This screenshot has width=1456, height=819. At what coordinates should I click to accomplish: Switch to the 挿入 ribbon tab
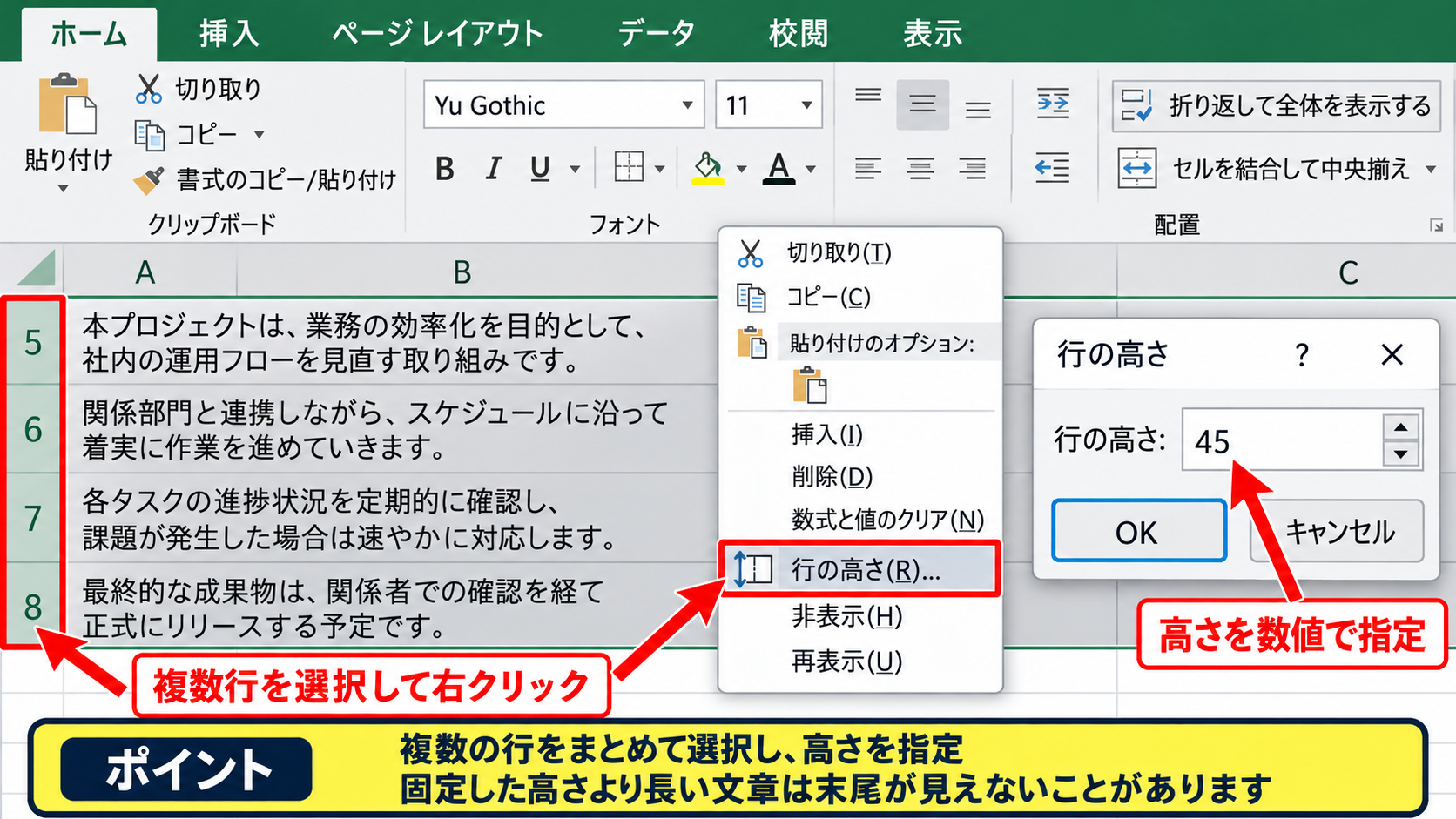point(229,33)
